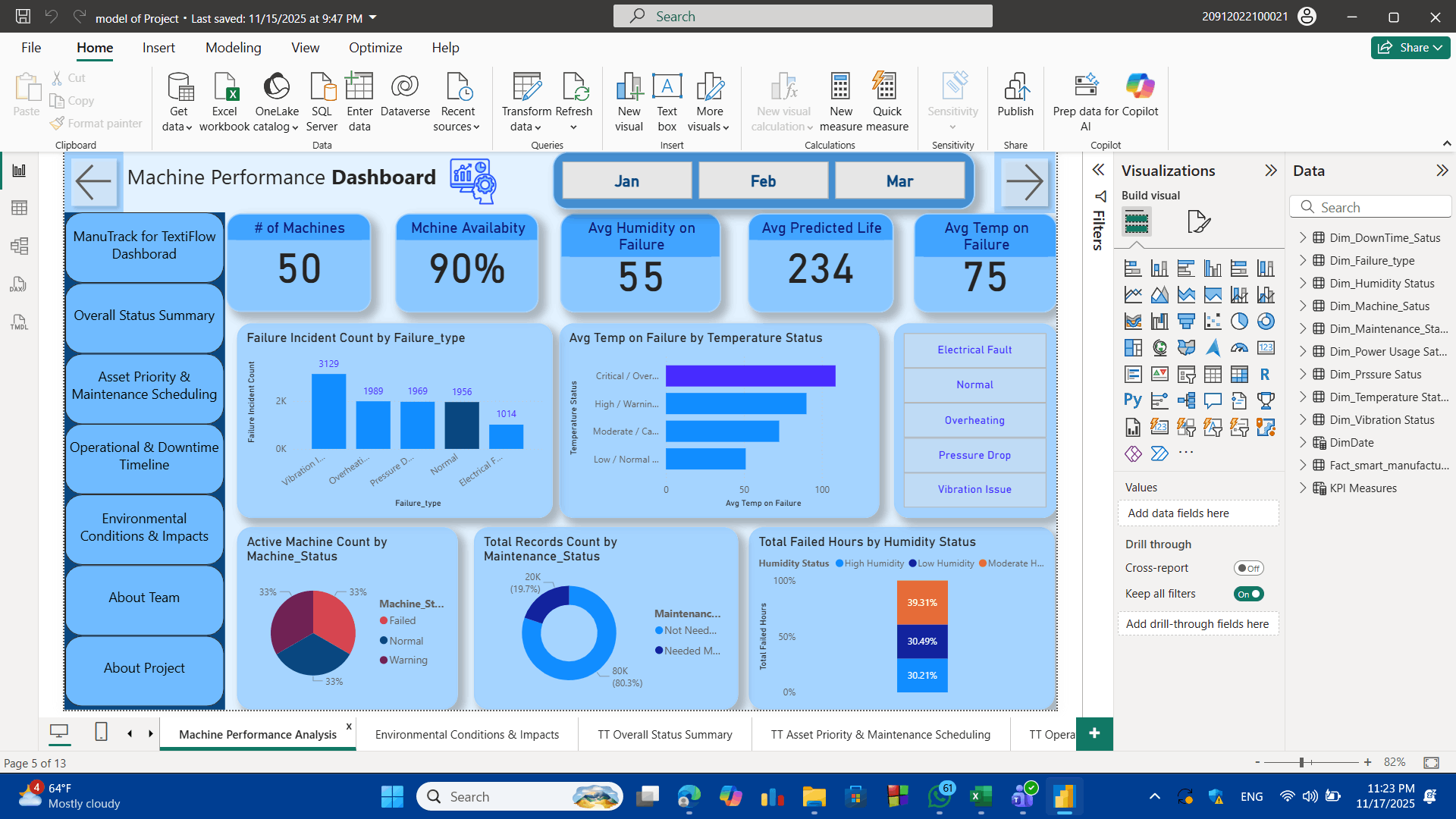Select the R script visual icon
This screenshot has width=1456, height=819.
(x=1266, y=374)
